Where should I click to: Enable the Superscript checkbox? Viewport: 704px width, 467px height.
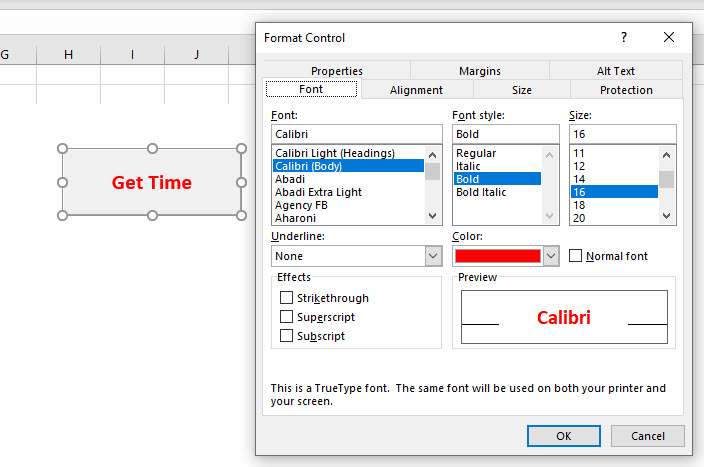point(287,317)
